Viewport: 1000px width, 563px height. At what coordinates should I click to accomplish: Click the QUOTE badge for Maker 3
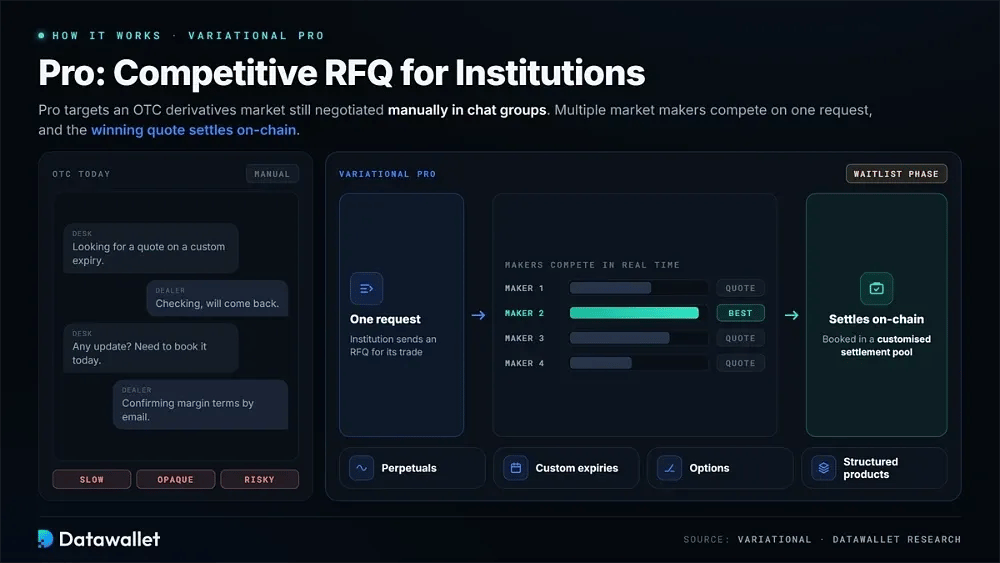point(740,339)
